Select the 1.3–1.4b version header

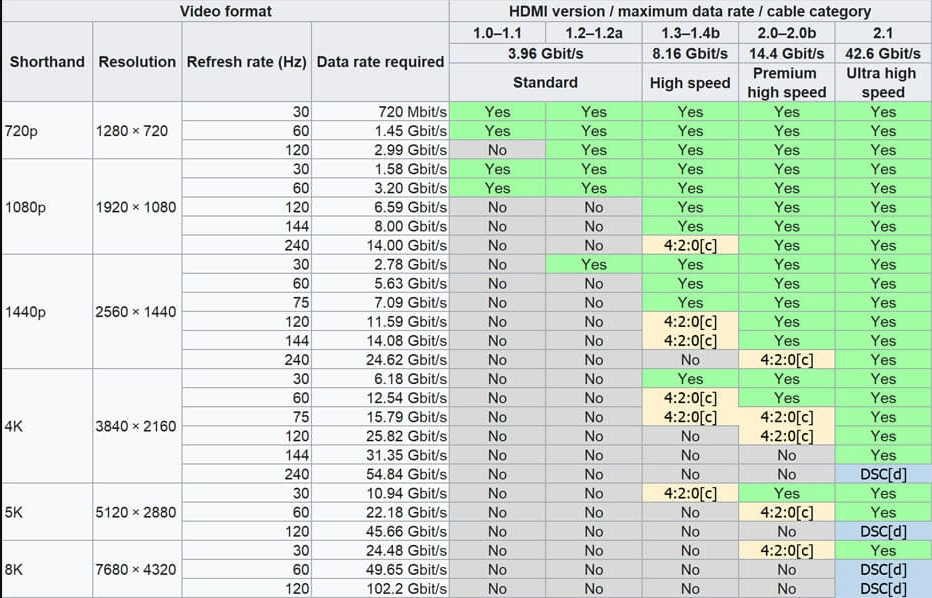click(x=690, y=33)
